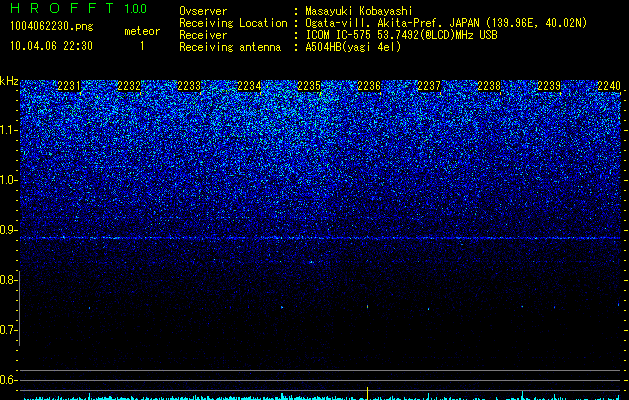Click the kHz axis unit label
Viewport: 629px width, 400px height.
point(9,81)
